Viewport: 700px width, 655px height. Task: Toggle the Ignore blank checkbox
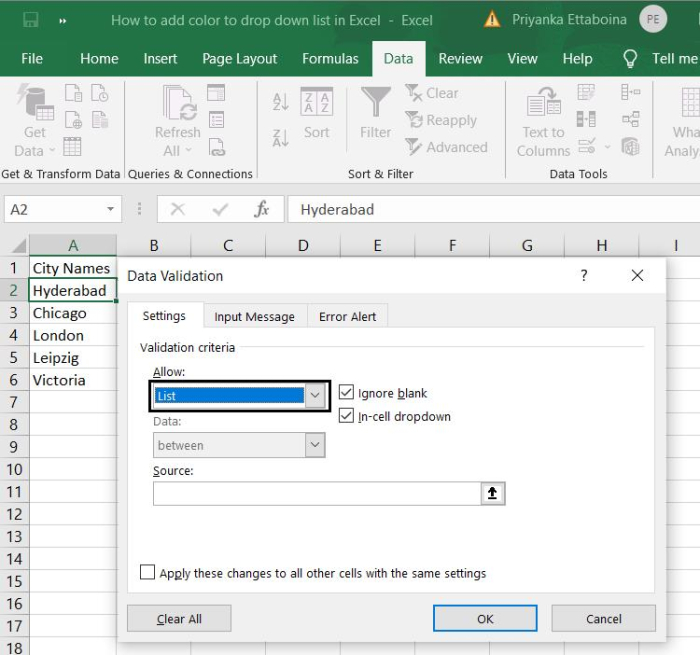click(x=347, y=393)
